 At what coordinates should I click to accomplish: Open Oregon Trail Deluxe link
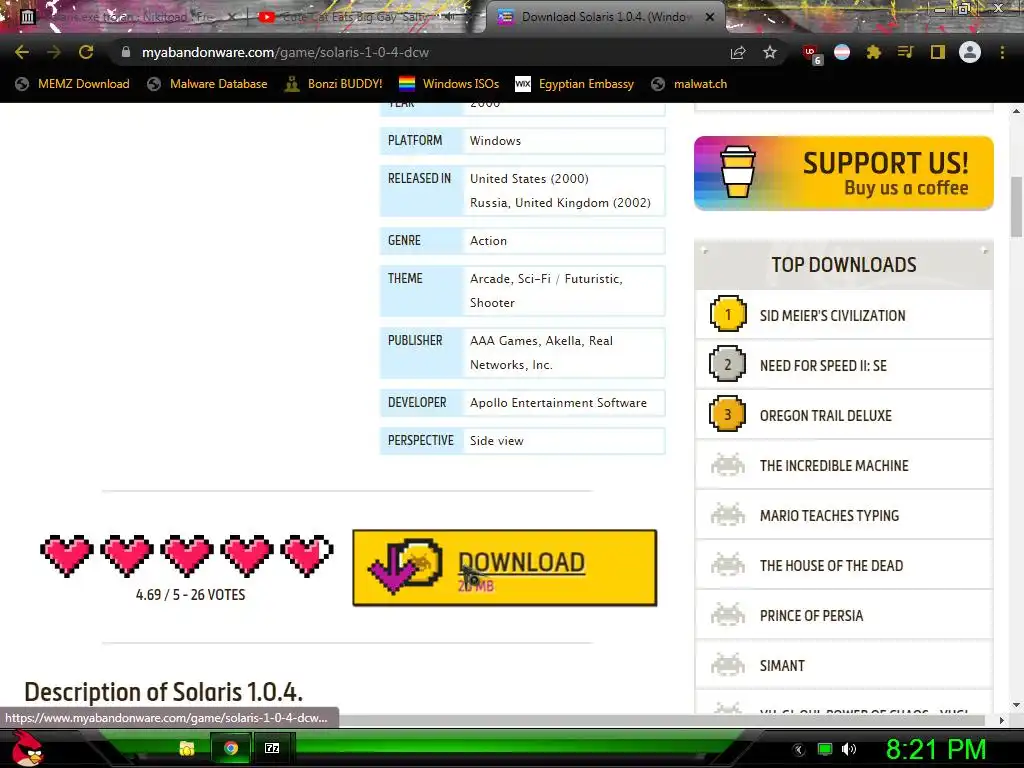(825, 415)
